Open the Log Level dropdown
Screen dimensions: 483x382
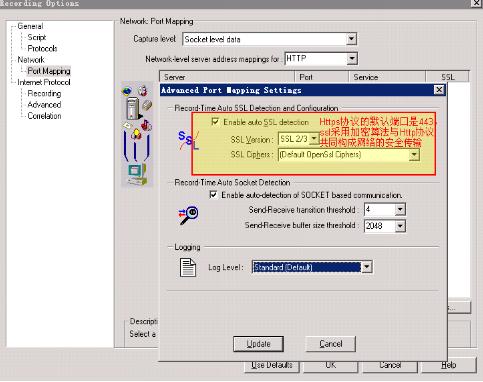coord(366,267)
